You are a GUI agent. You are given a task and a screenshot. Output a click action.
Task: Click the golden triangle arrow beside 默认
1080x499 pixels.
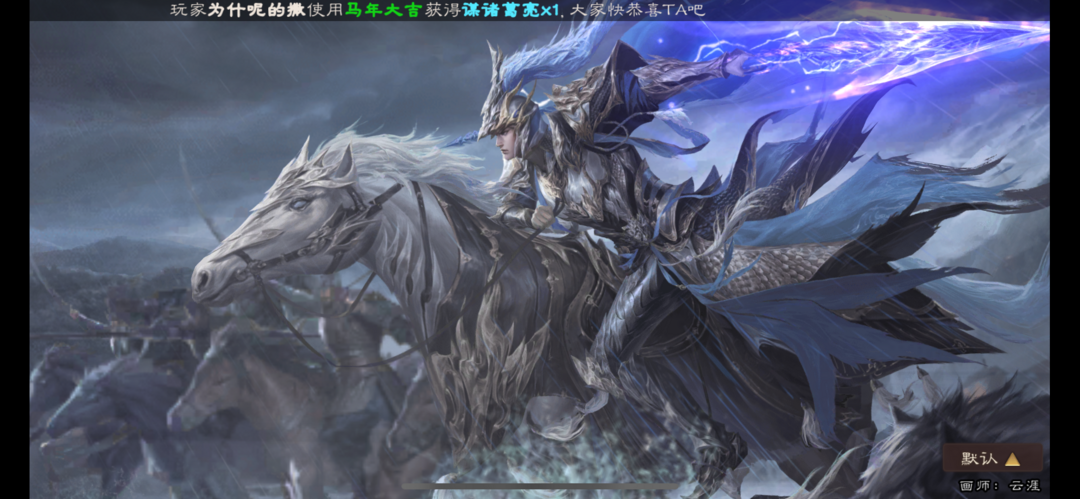(1012, 459)
